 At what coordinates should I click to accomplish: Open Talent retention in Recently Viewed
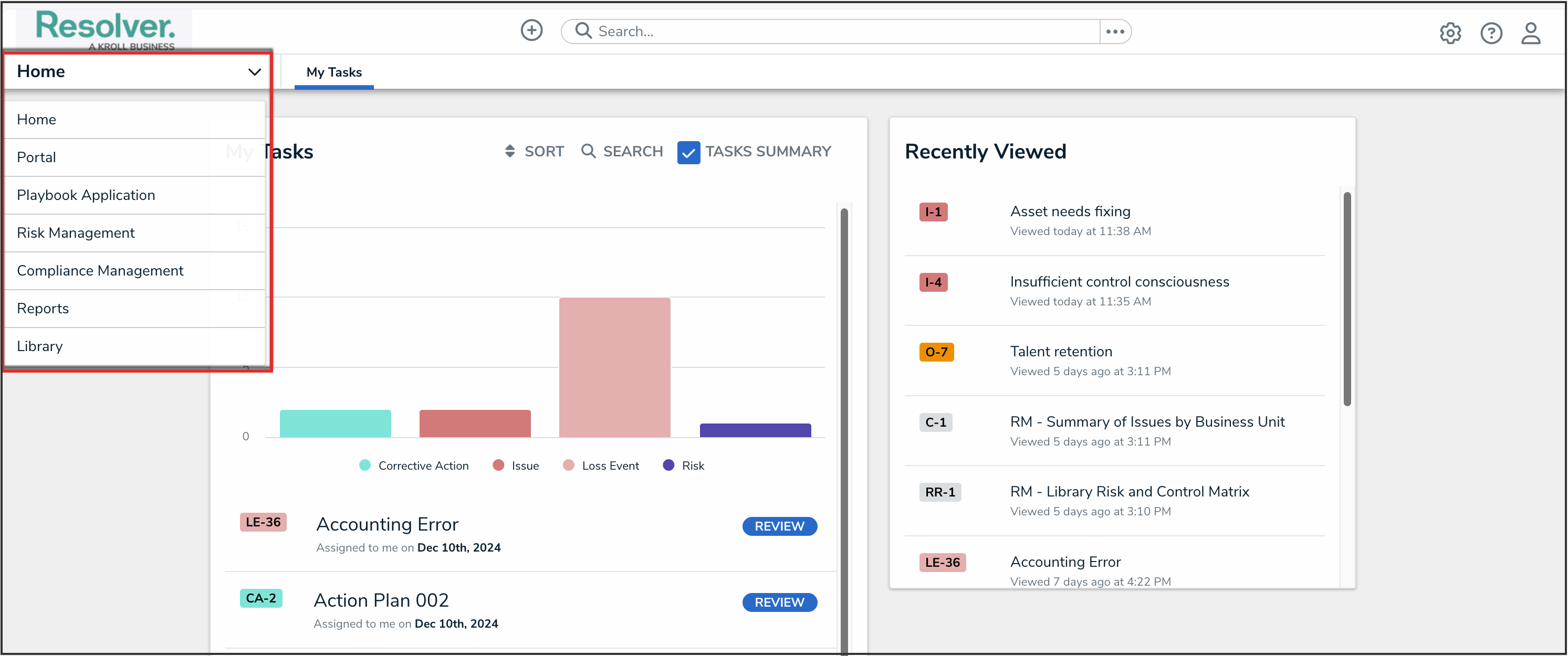[x=1060, y=351]
